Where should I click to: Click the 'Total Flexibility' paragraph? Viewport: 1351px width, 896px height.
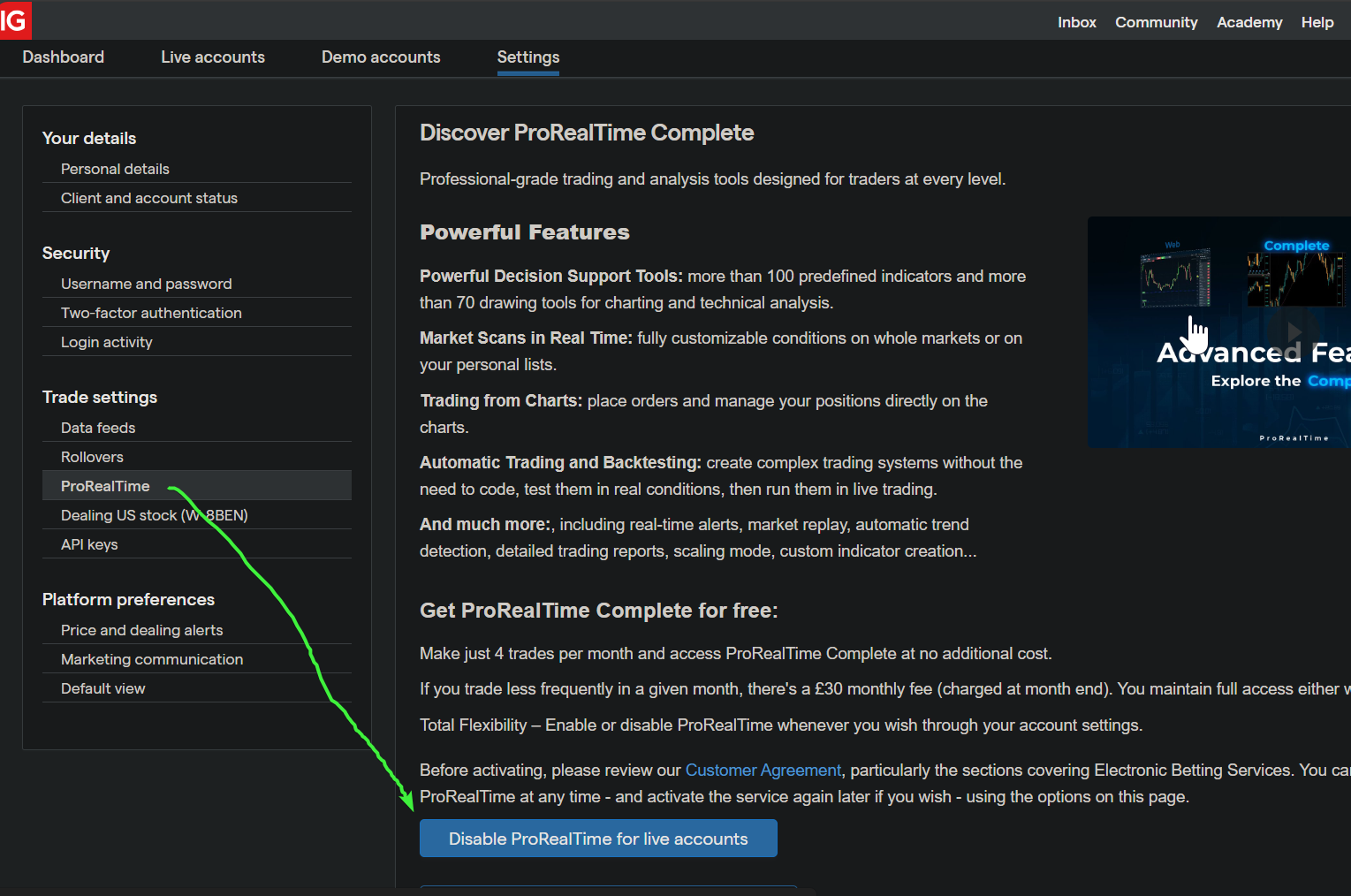pyautogui.click(x=781, y=725)
